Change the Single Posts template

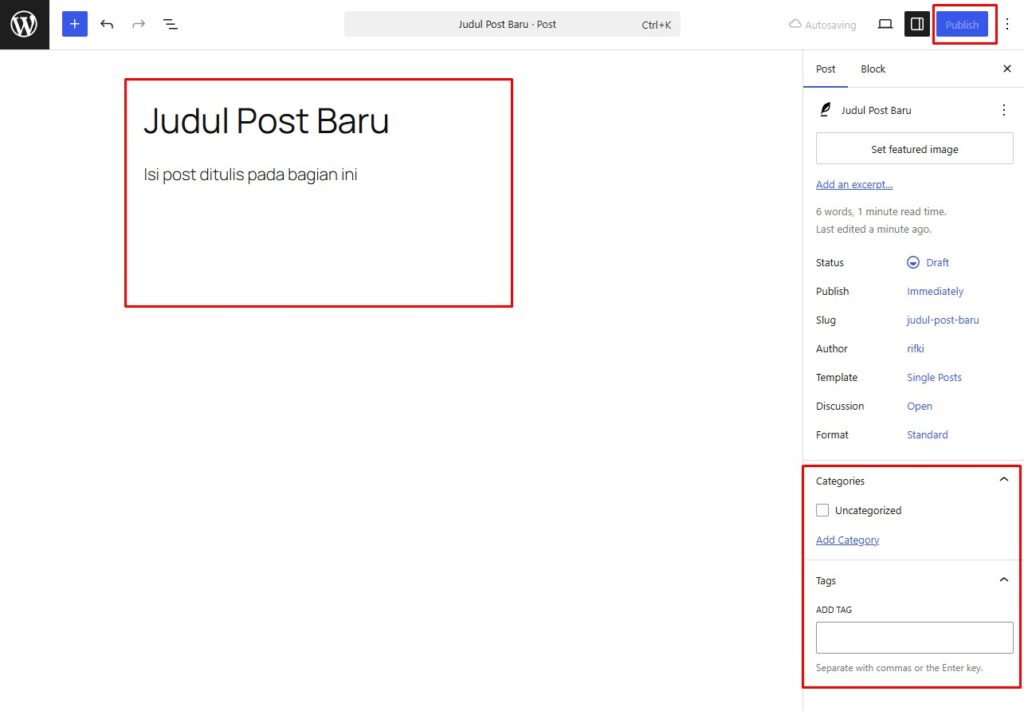coord(934,377)
